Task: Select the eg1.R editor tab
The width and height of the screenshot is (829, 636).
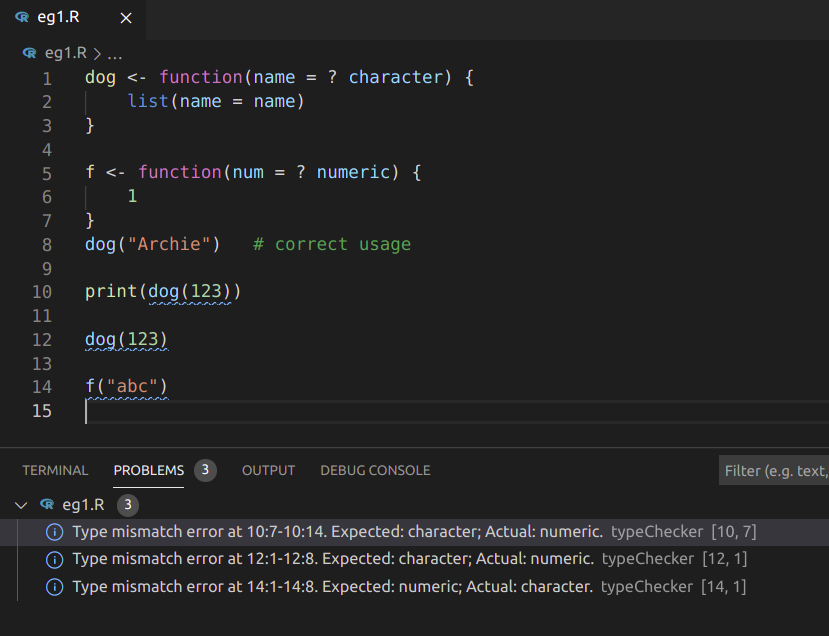Action: click(73, 18)
